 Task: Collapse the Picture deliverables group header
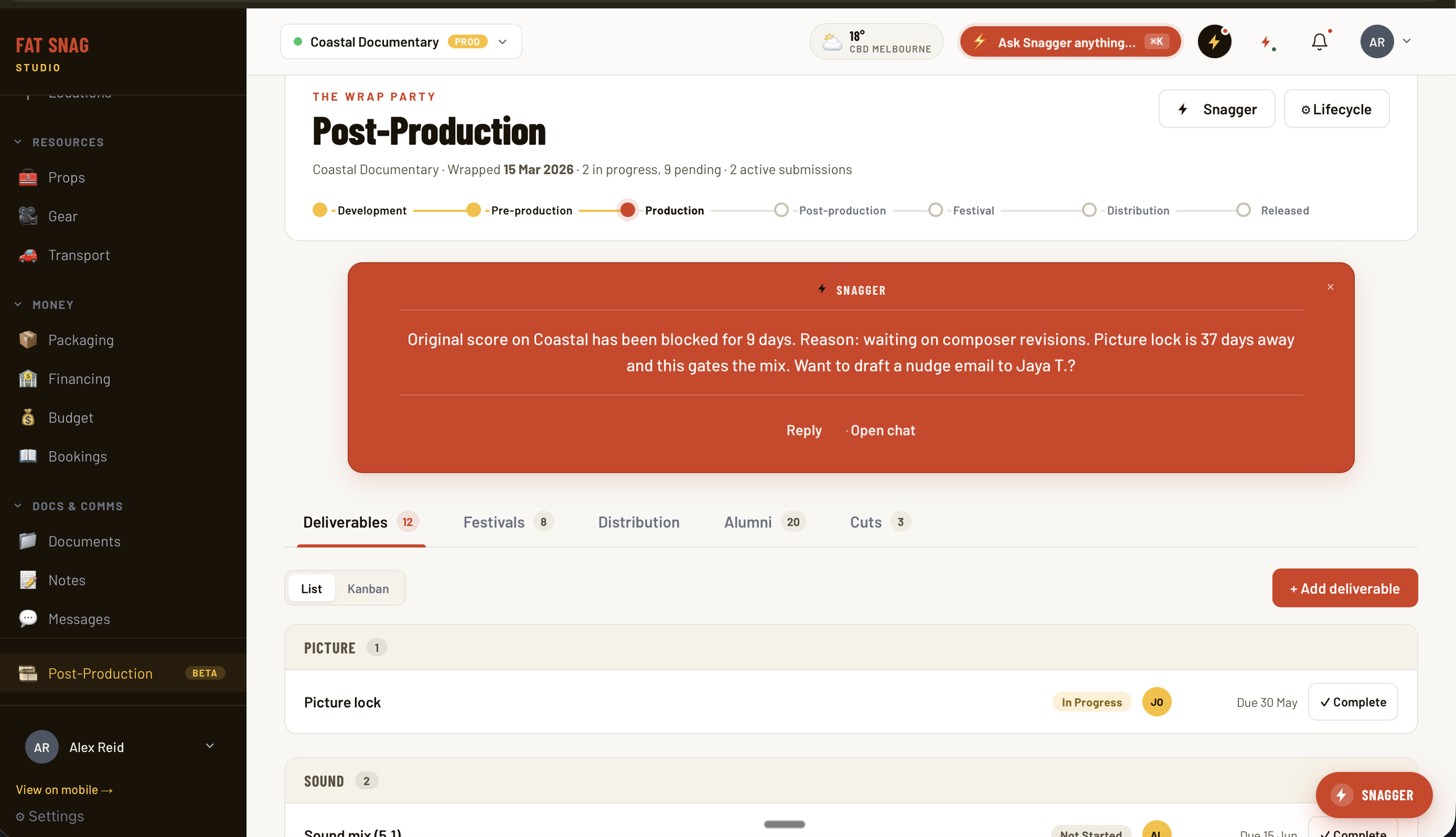pos(850,648)
